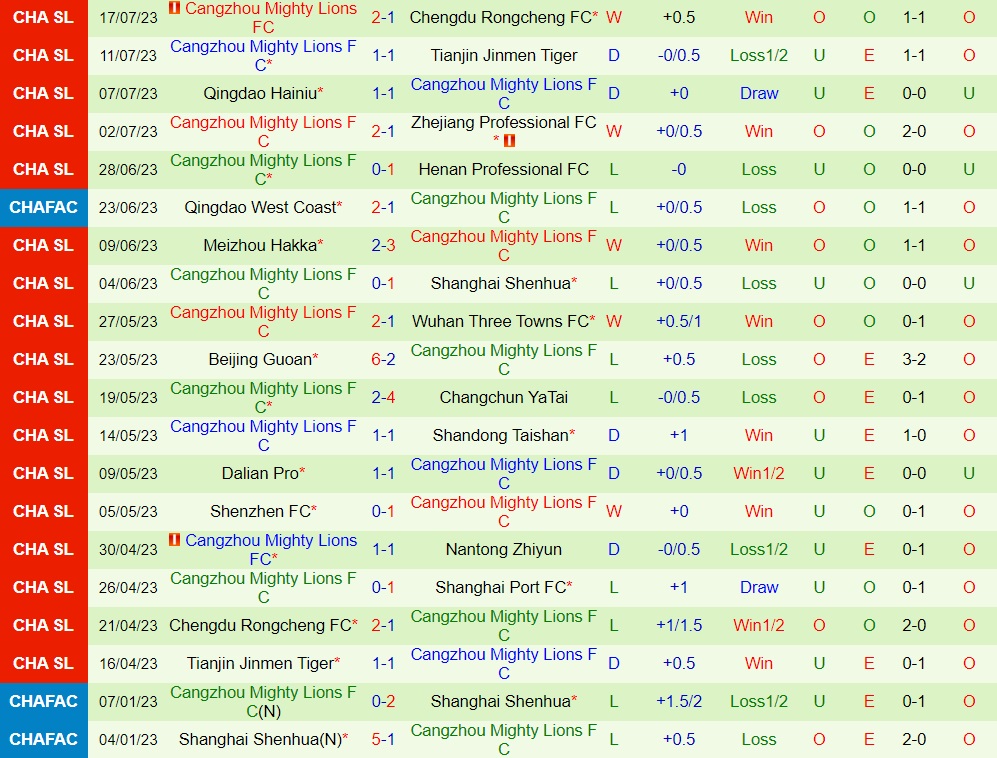997x758 pixels.
Task: Open Henan Professional FC team link
Action: 504,169
